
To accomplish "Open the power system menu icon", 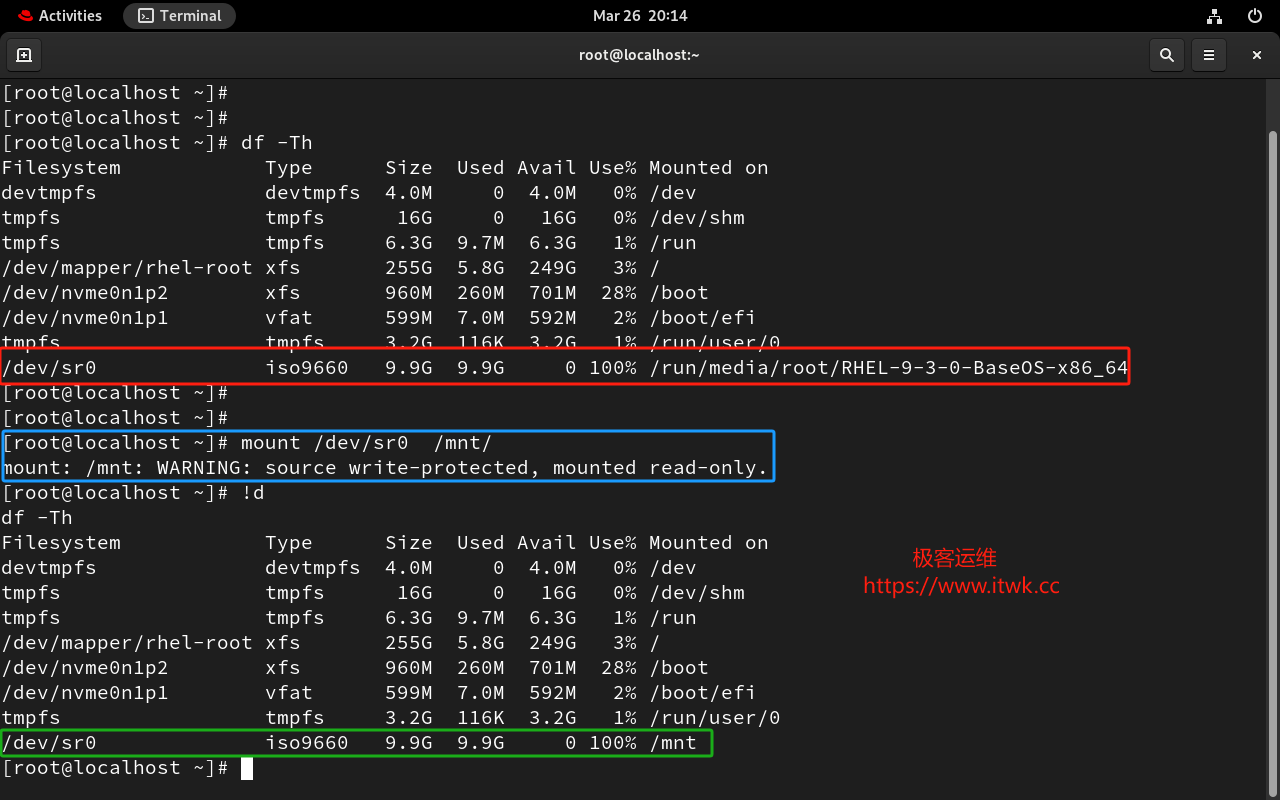I will 1255,16.
